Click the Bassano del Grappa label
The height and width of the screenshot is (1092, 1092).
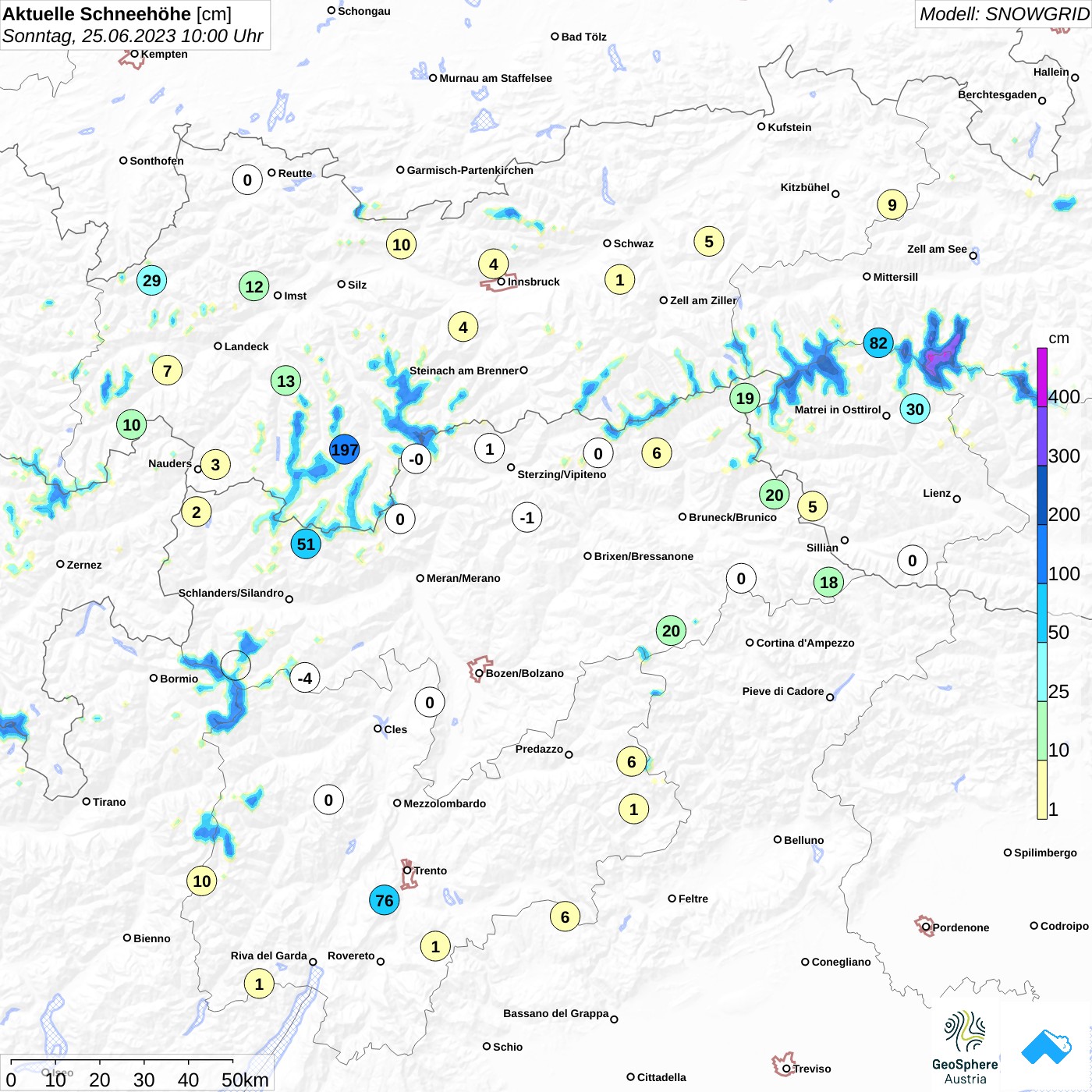click(x=556, y=1013)
